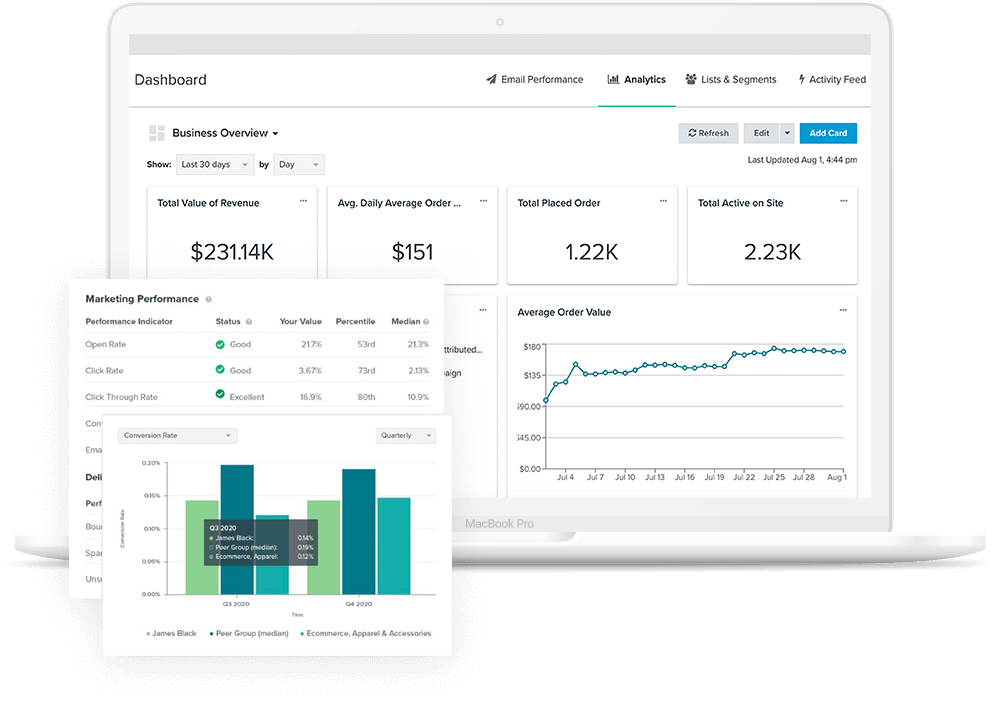Click the Add Card button
Screen dimensions: 1000x701
point(828,133)
